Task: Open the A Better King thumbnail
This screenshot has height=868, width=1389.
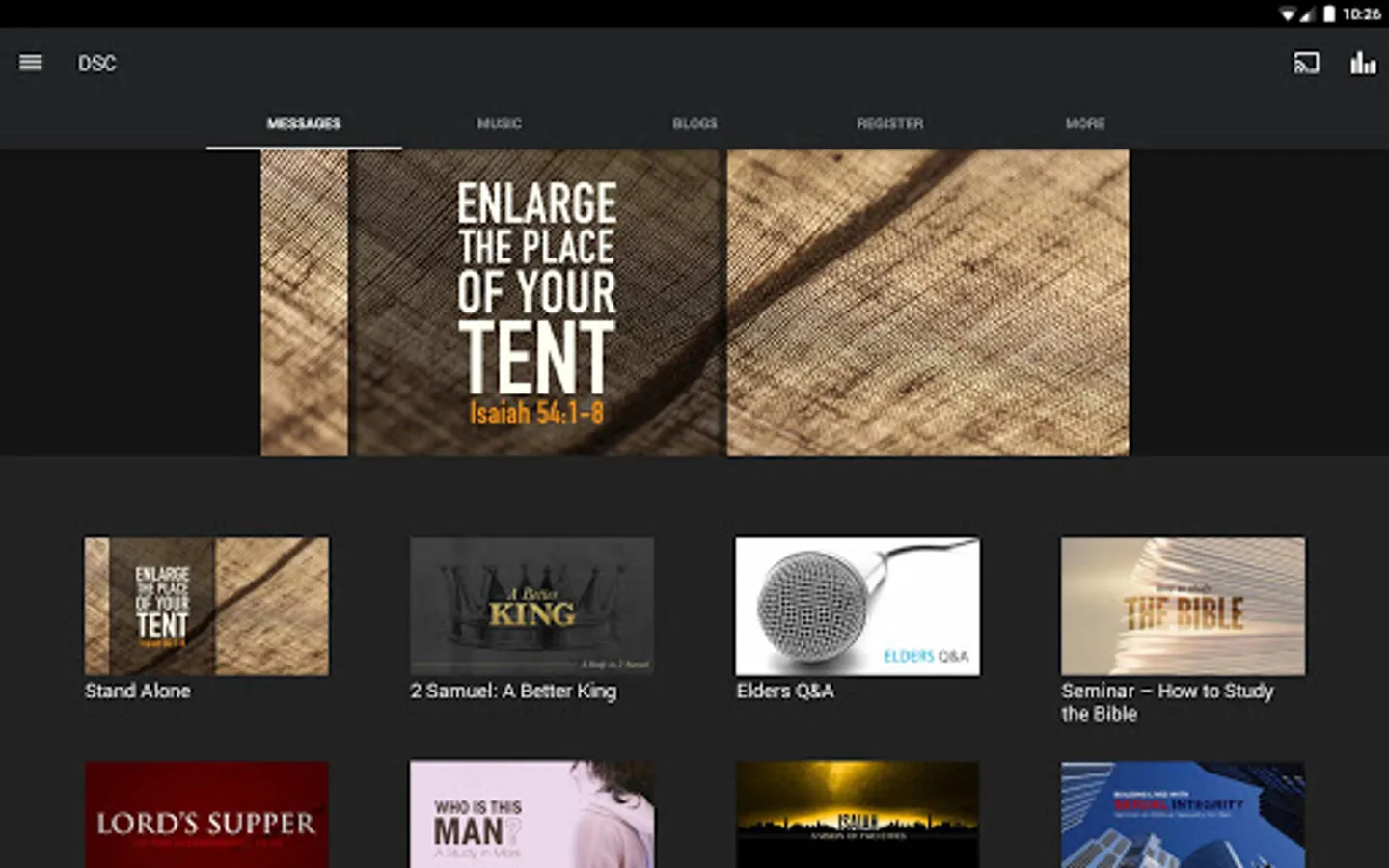Action: pyautogui.click(x=531, y=607)
